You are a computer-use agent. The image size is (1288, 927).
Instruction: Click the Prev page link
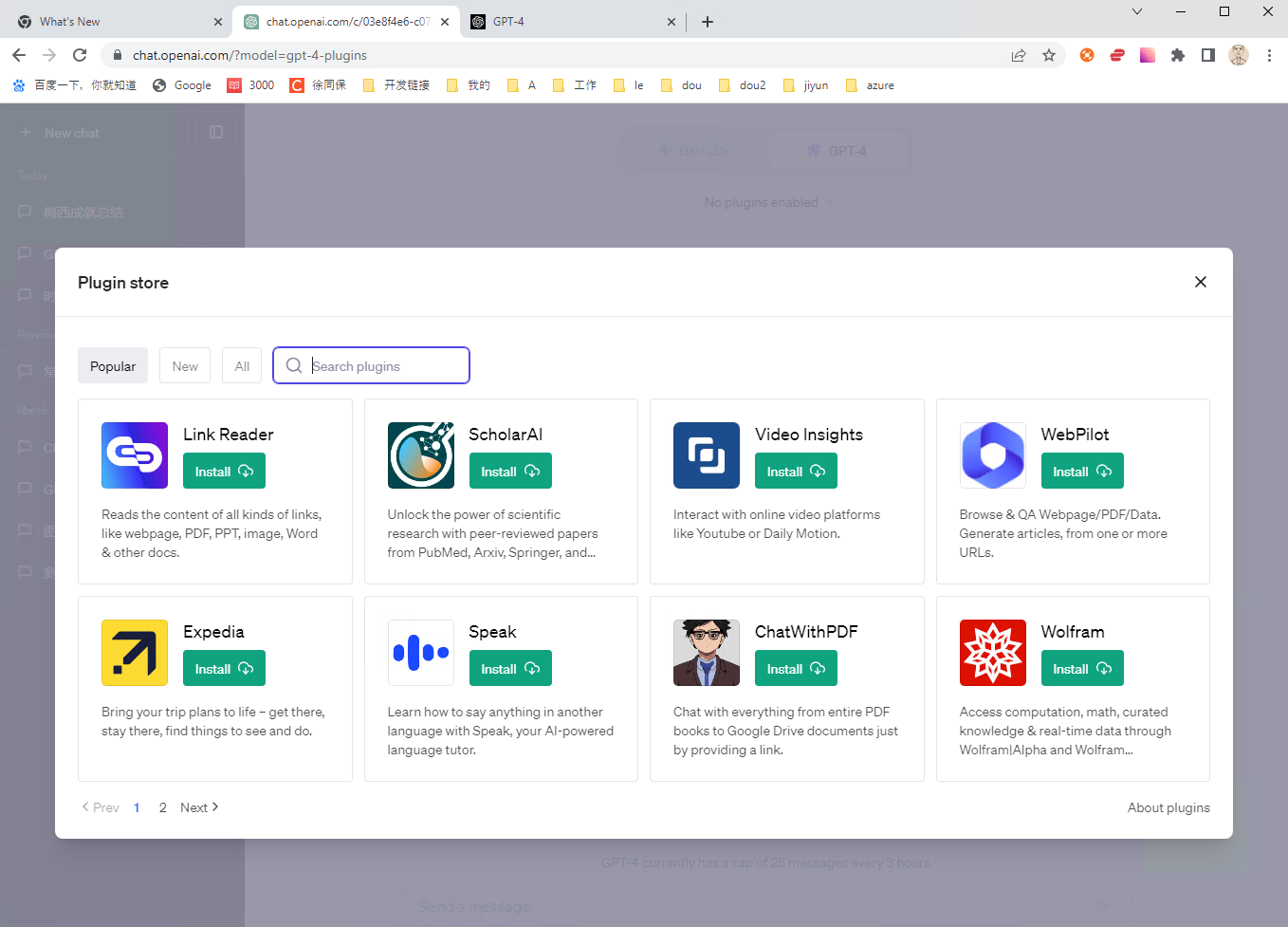pos(101,807)
